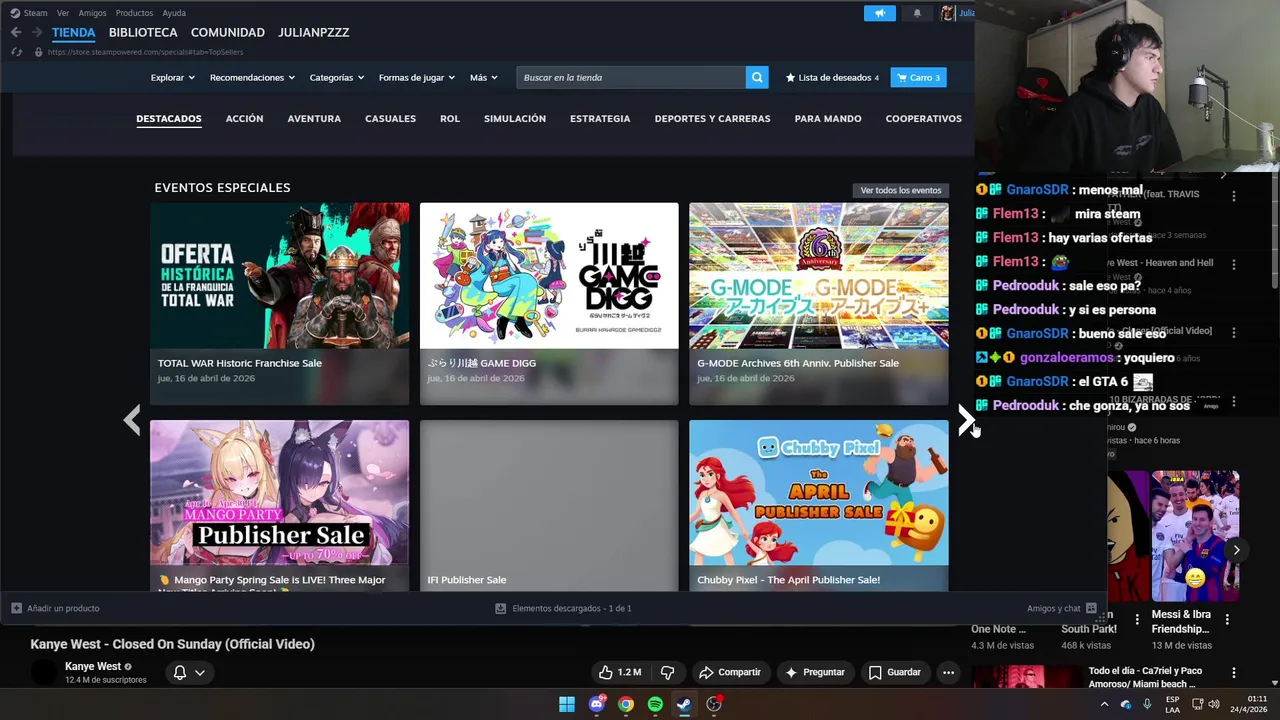
Task: Focus the Buscar en la tienda field
Action: pos(631,77)
